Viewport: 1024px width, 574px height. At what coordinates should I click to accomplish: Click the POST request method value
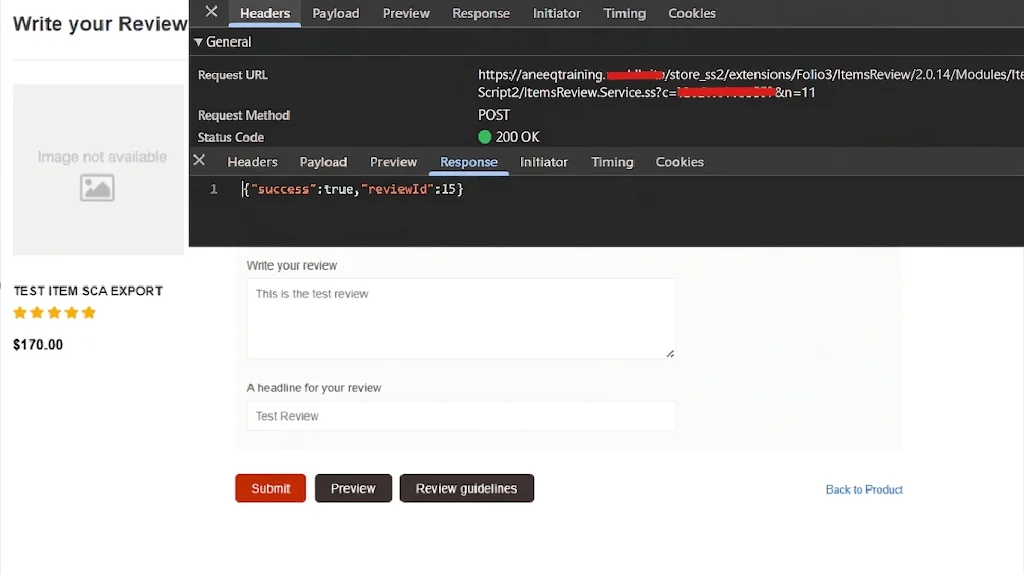[x=494, y=115]
